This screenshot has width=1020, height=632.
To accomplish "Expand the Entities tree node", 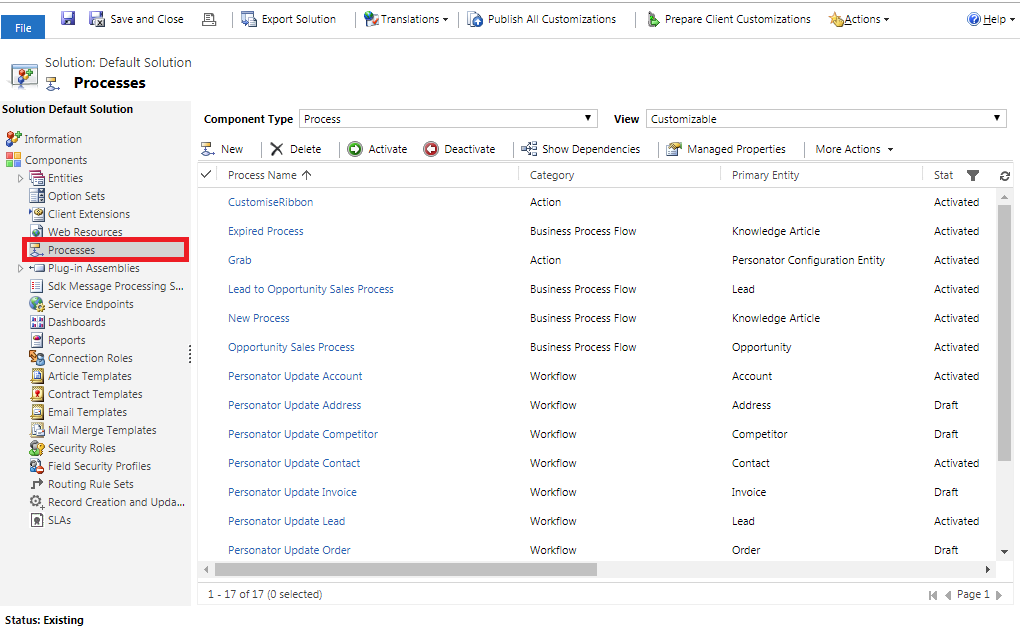I will 20,178.
